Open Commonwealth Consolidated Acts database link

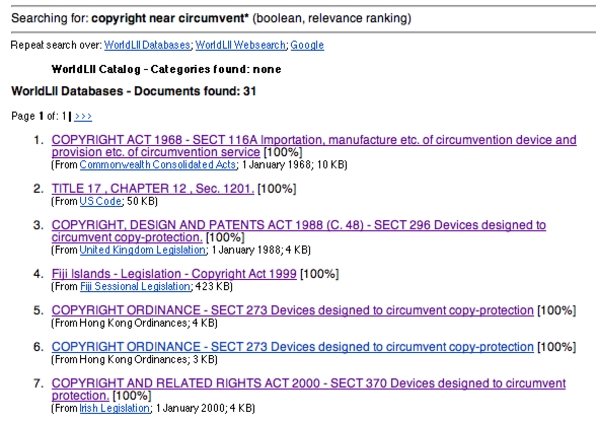[158, 165]
